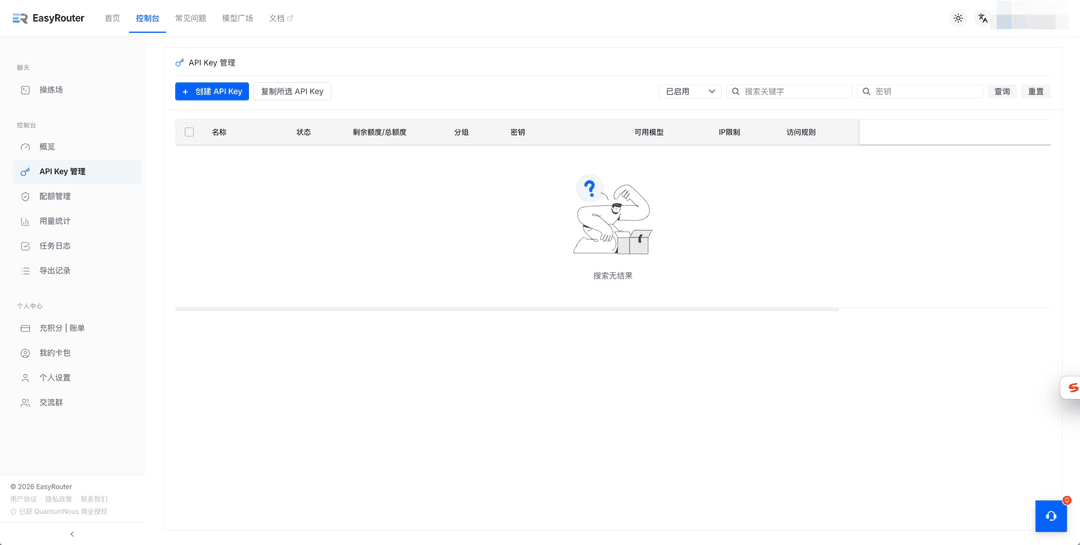Click the 我的卡包 profile circle icon
The height and width of the screenshot is (545, 1080).
pos(25,353)
